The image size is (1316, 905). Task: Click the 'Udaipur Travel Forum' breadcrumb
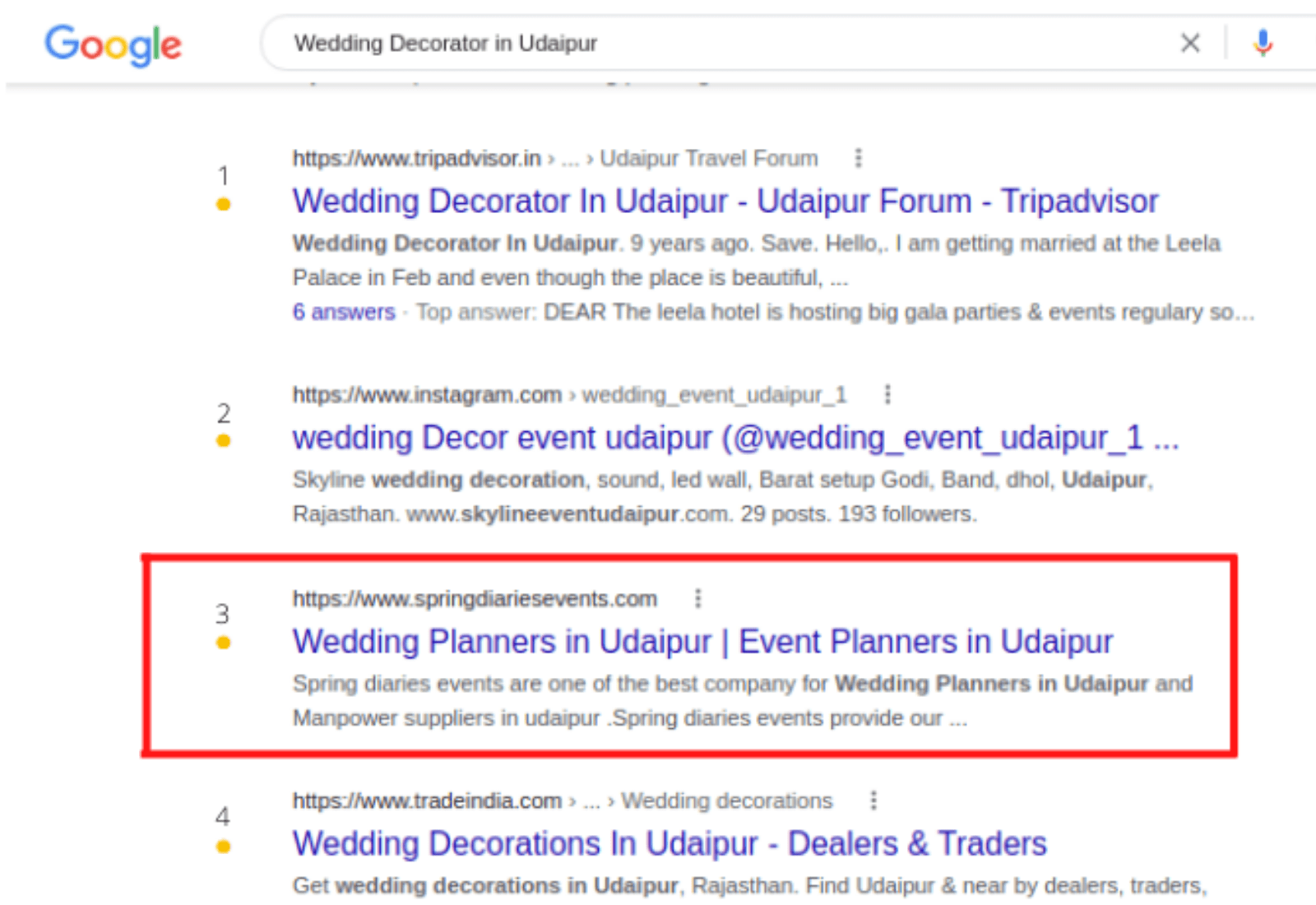click(708, 158)
